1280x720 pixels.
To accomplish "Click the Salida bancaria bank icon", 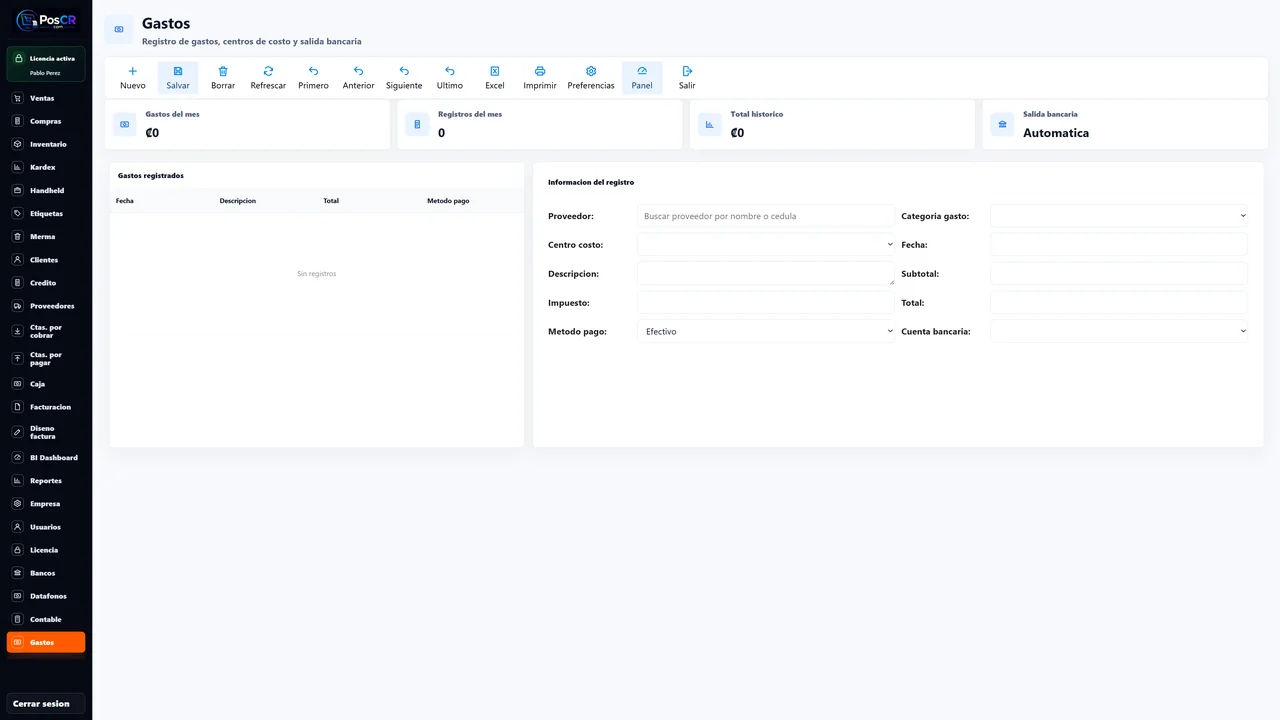I will tap(1003, 124).
